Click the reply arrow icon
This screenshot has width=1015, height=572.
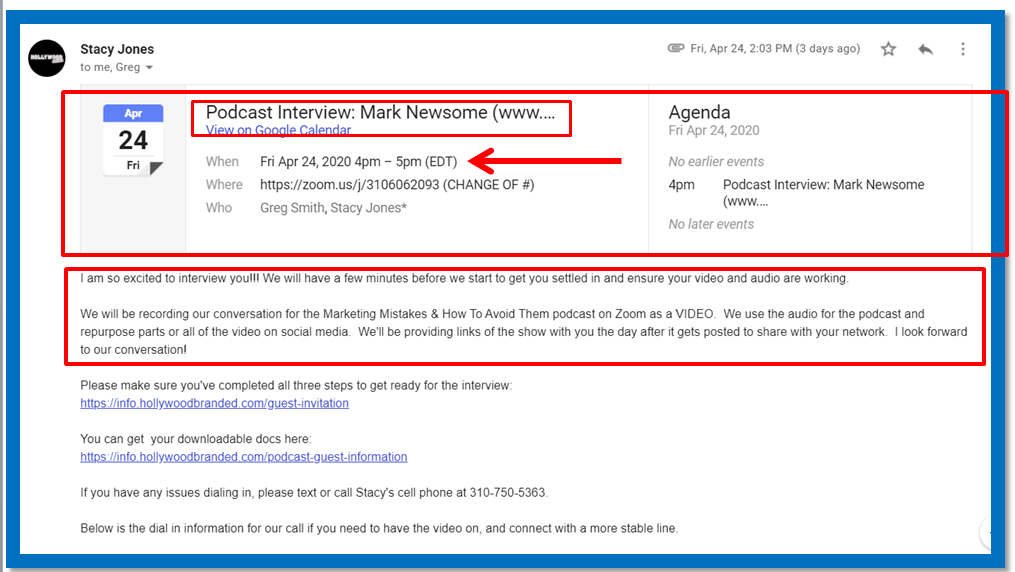tap(925, 49)
